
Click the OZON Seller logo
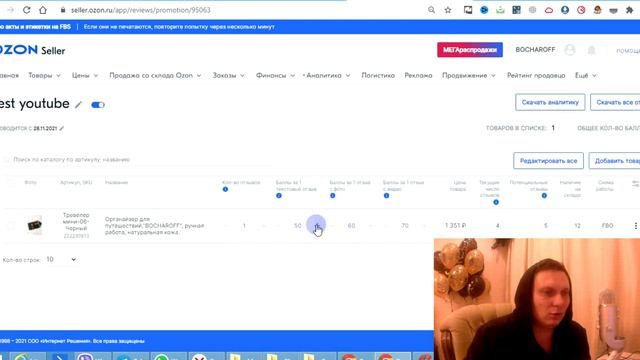(33, 50)
